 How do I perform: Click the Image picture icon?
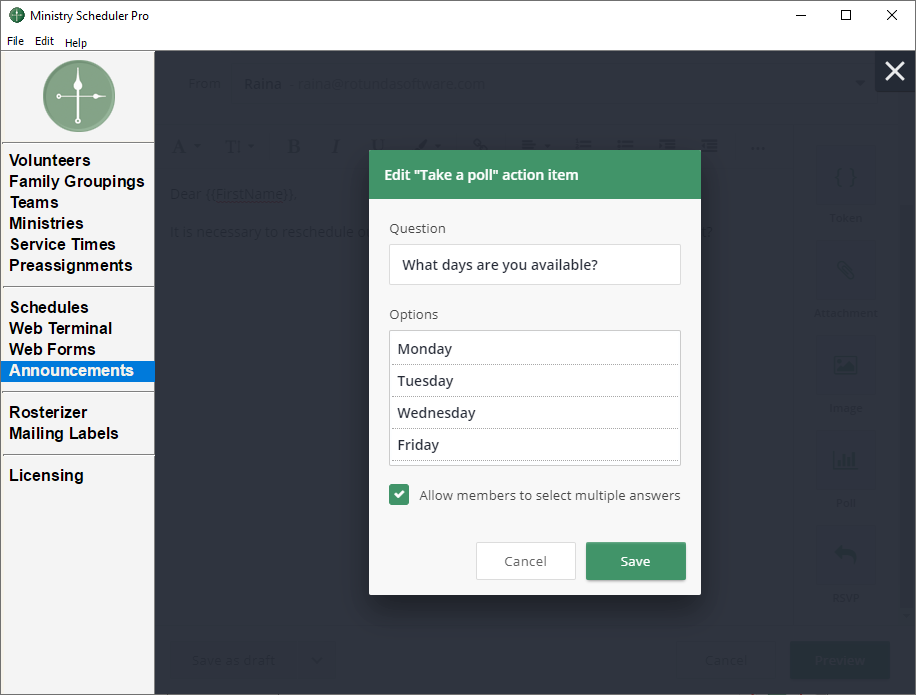coord(845,366)
